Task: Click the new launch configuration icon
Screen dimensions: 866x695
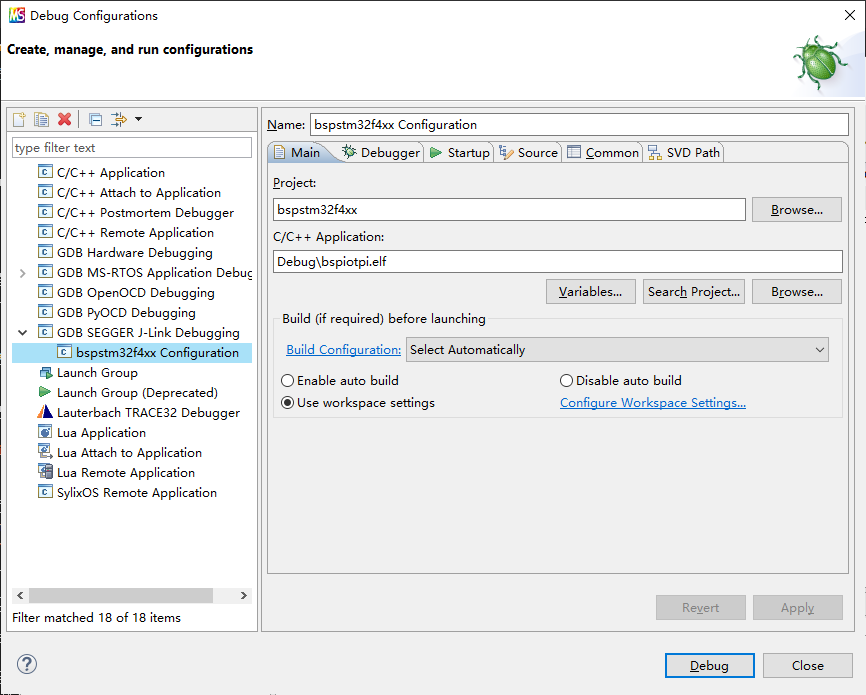Action: coord(19,119)
